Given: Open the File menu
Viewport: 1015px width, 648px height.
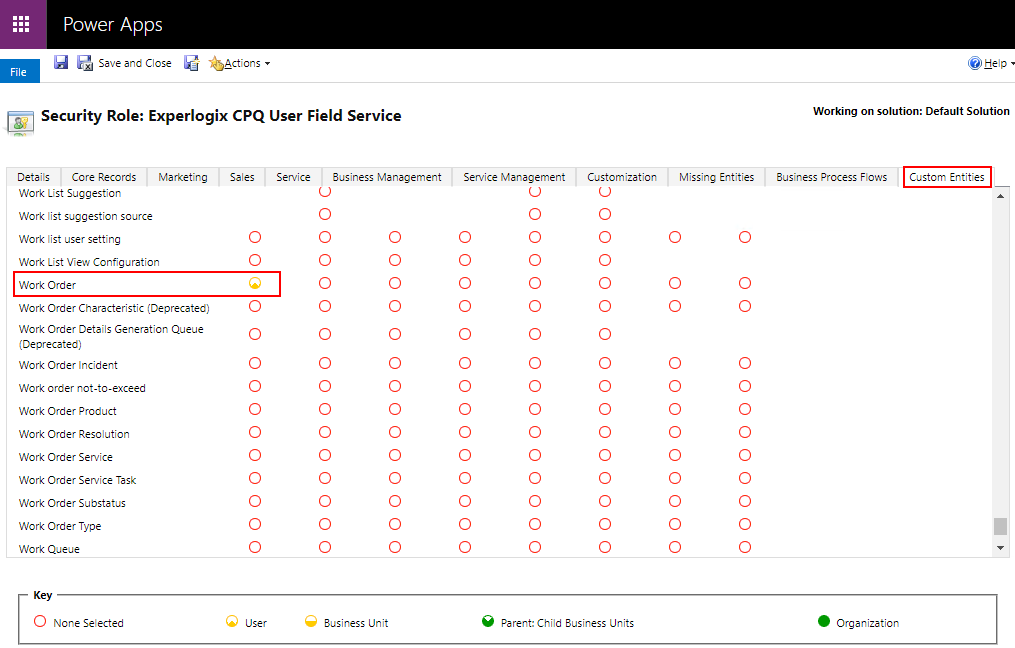Looking at the screenshot, I should (x=19, y=72).
